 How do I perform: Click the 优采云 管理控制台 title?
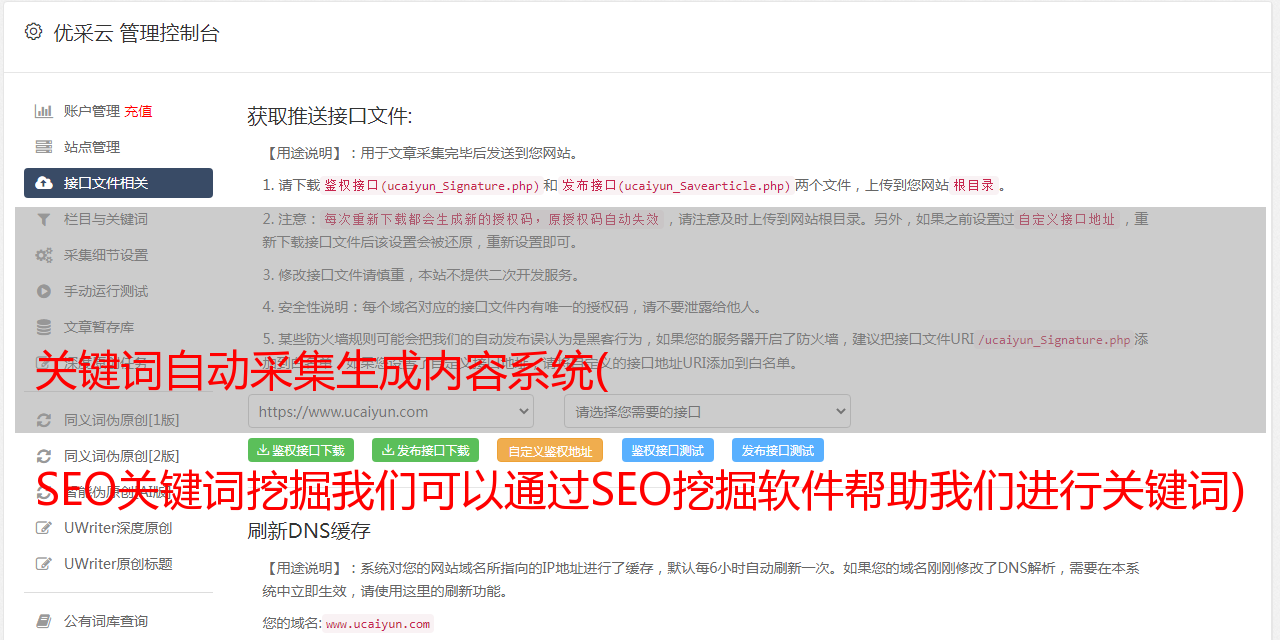(136, 33)
